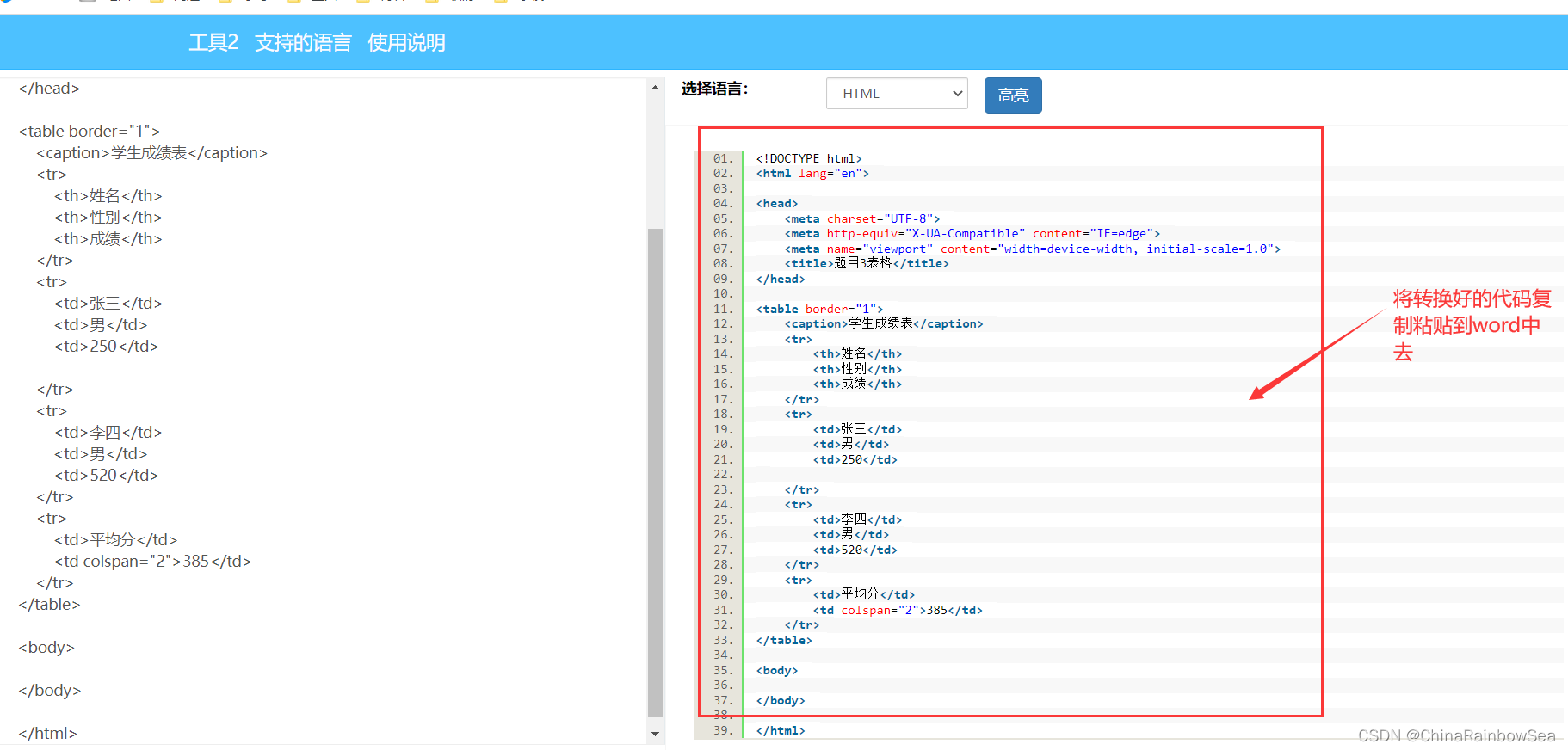Click the caption 学生成绩表 line in source textarea
The height and width of the screenshot is (750, 1568).
coord(151,152)
